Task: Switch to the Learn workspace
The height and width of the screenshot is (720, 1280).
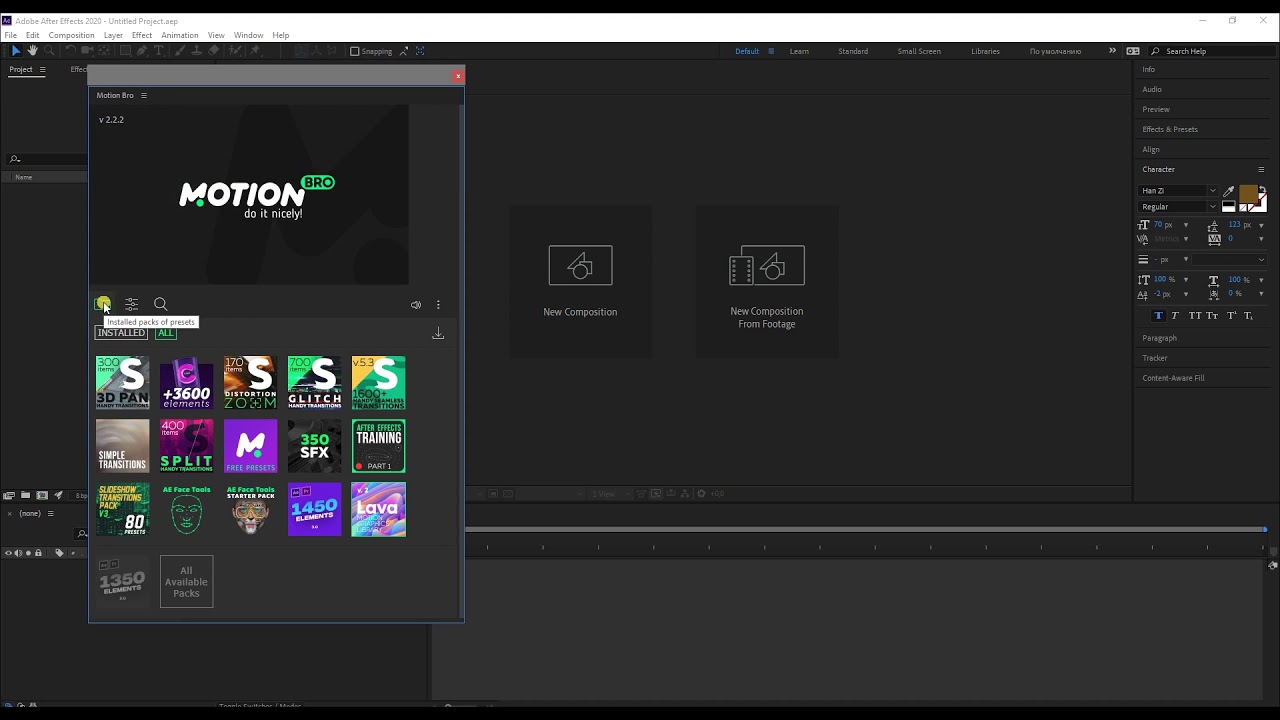Action: point(799,51)
